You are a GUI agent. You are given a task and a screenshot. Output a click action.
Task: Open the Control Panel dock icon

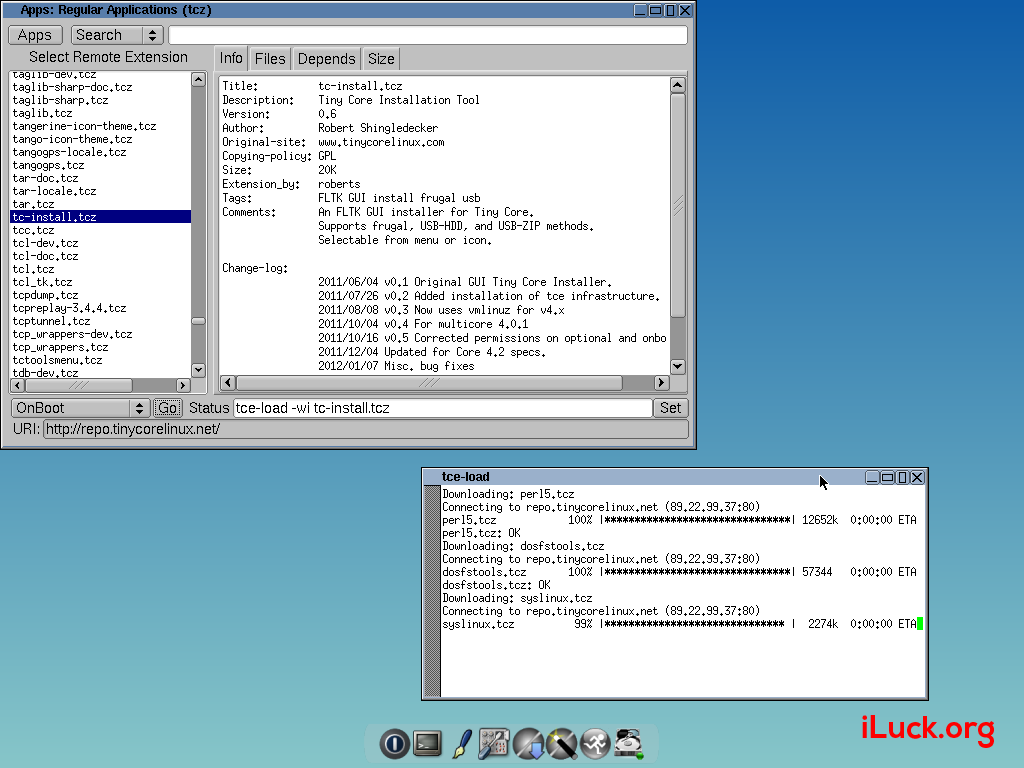point(494,743)
